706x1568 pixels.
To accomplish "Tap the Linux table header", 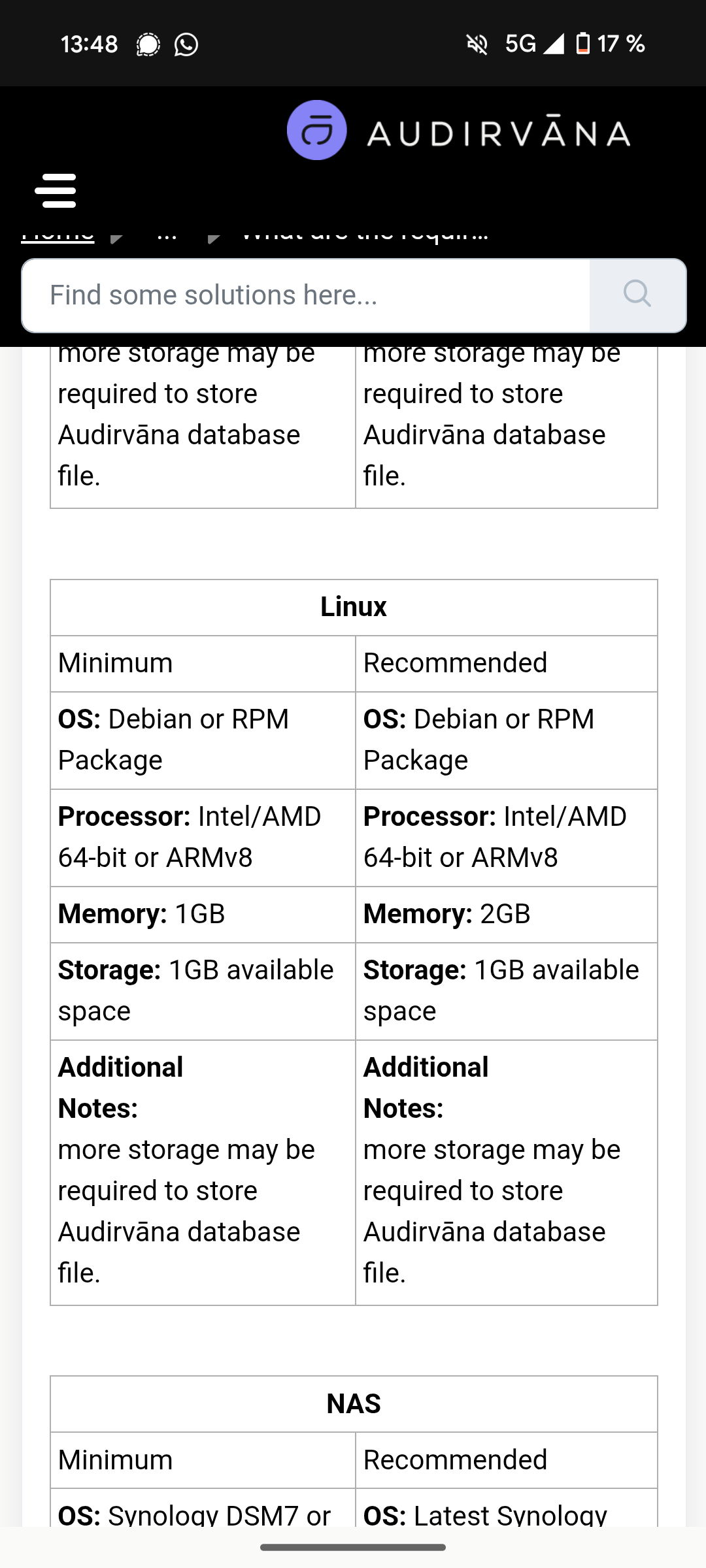I will coord(354,608).
